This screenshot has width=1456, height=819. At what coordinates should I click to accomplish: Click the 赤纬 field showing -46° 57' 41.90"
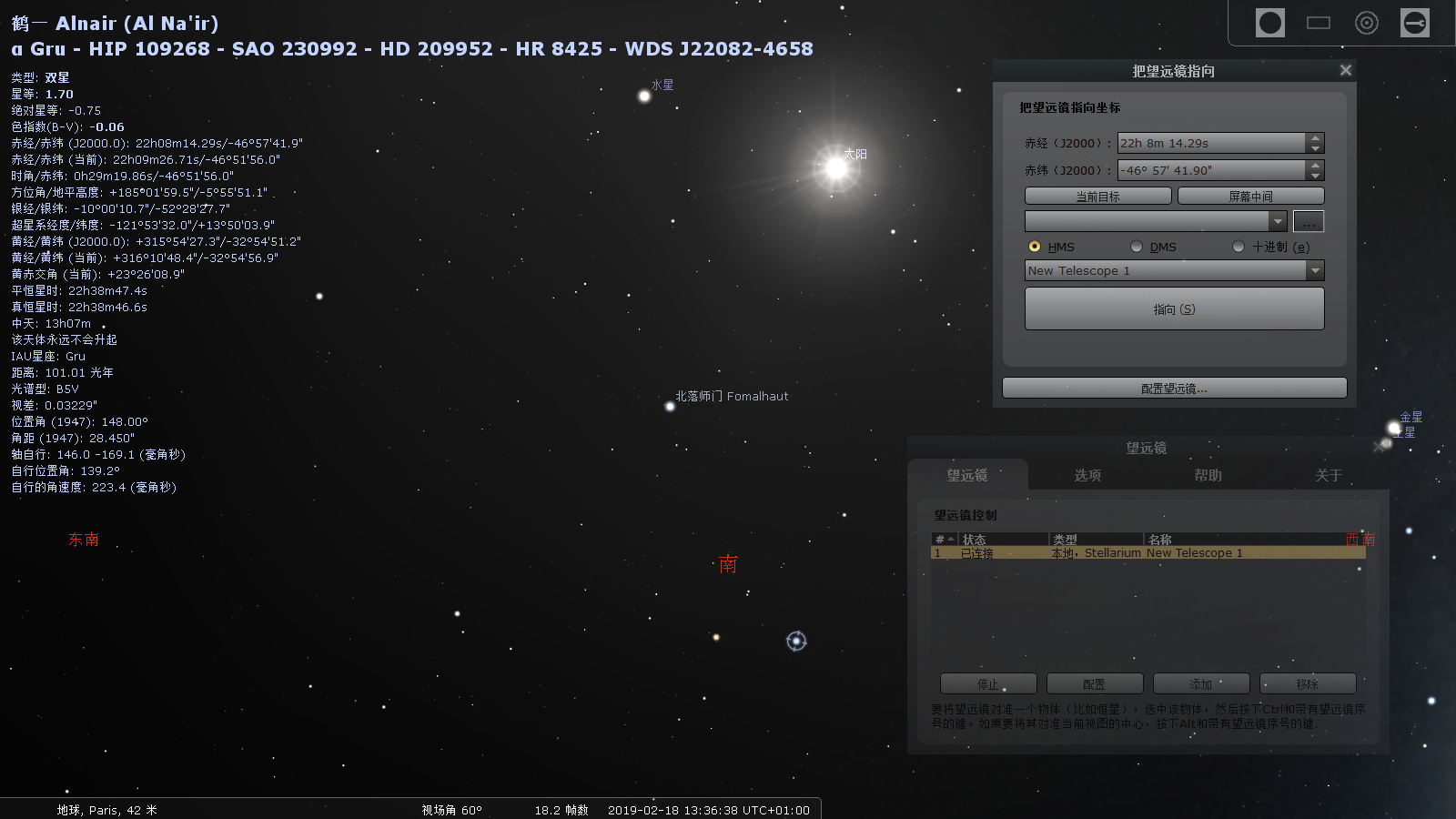point(1211,170)
